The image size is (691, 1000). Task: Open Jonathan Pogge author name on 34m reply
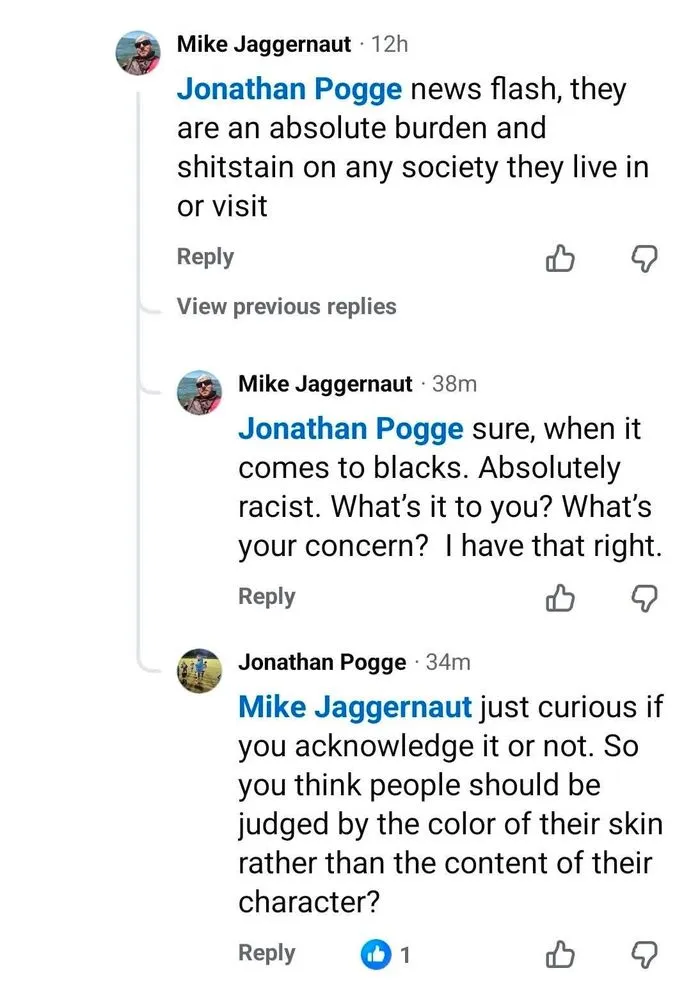322,662
